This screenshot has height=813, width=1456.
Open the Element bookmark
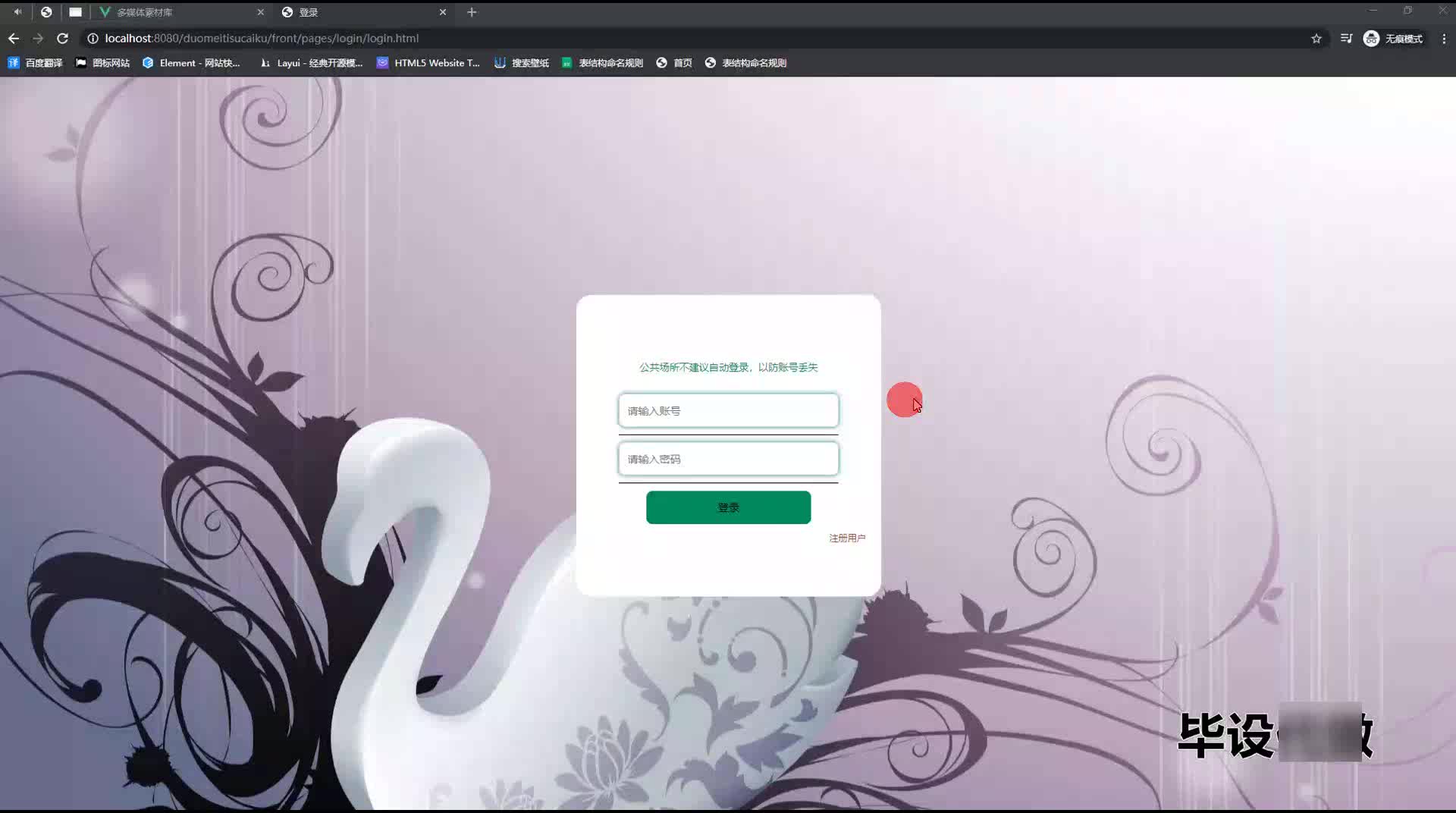[191, 63]
